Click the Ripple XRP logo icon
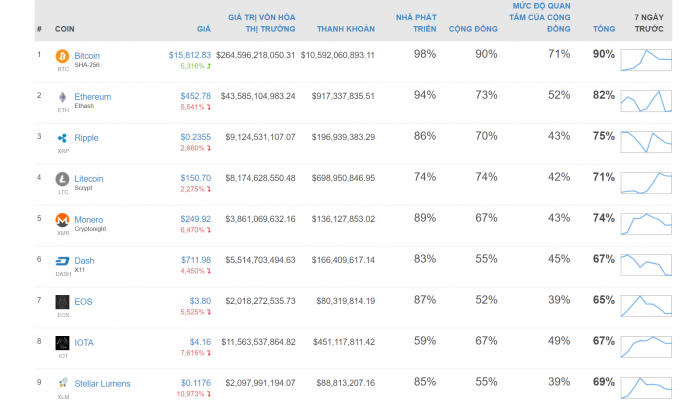This screenshot has height=412, width=680. [62, 137]
